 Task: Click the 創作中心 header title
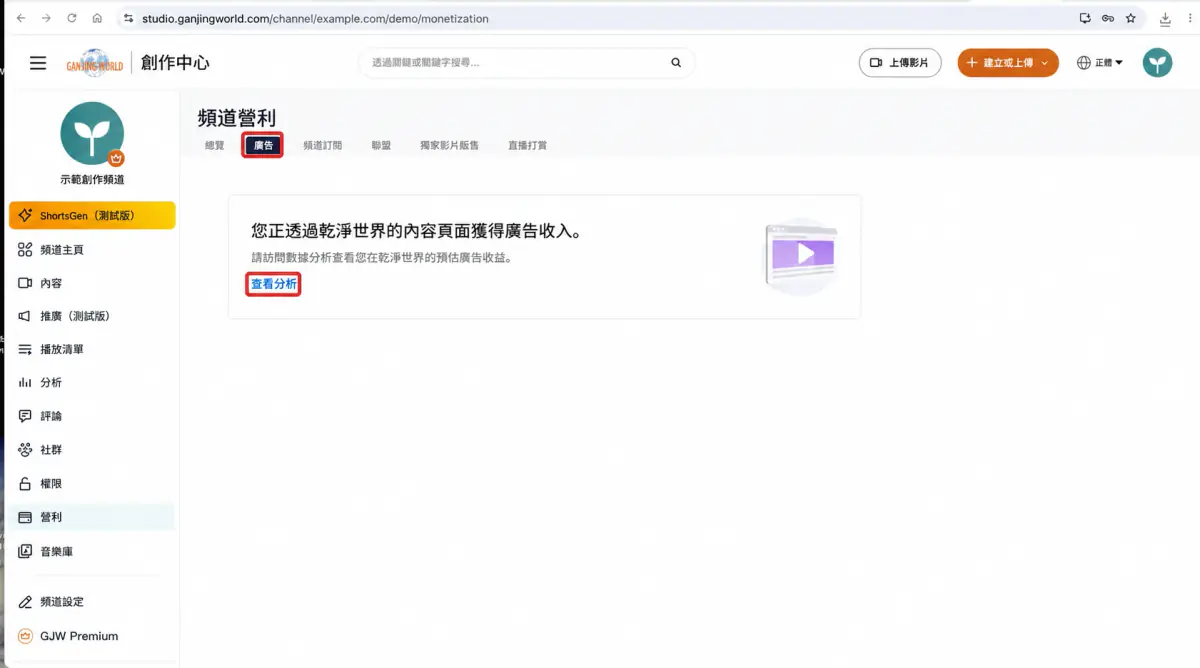tap(175, 63)
